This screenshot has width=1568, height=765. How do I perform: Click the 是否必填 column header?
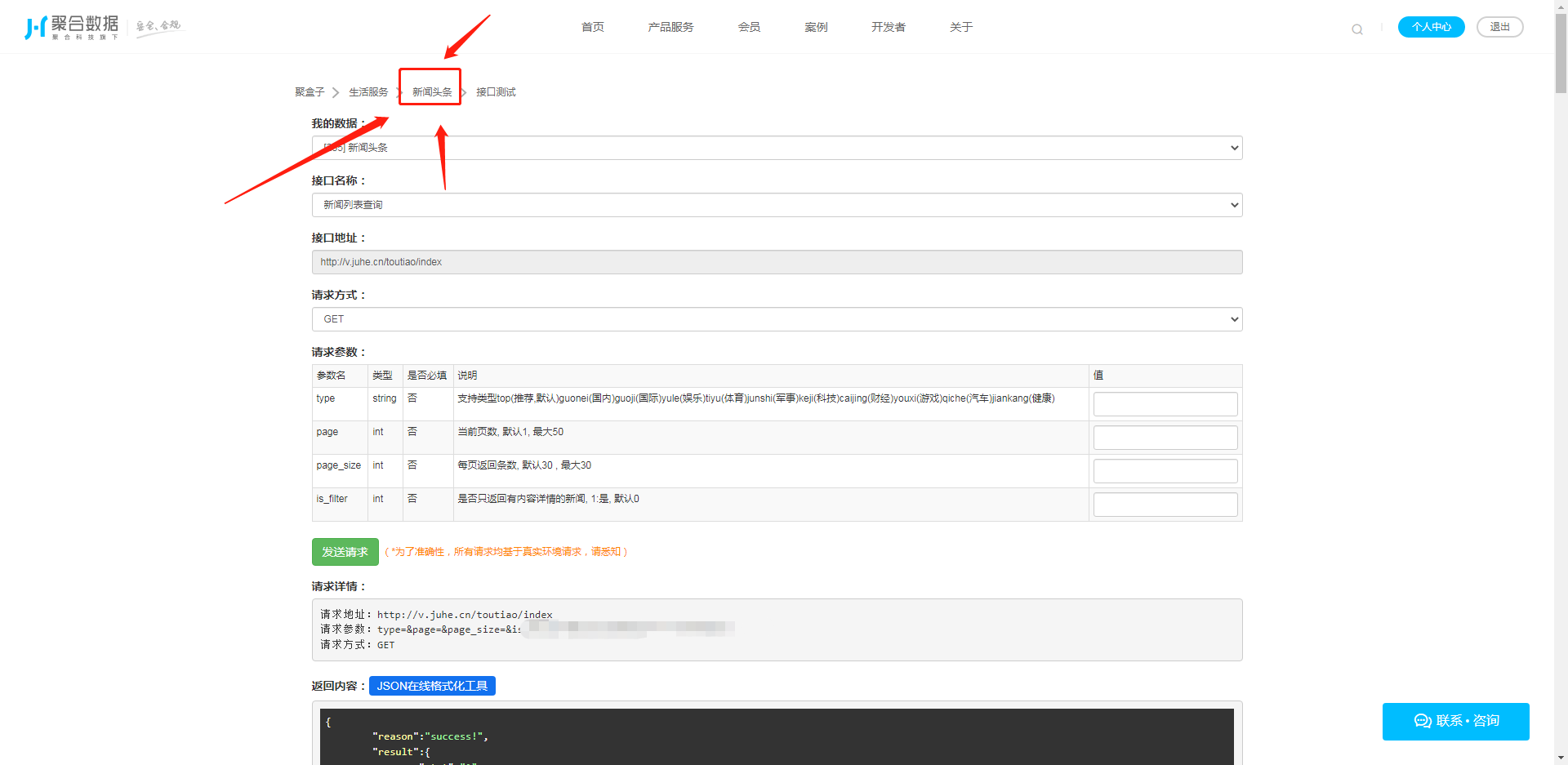[x=427, y=376]
